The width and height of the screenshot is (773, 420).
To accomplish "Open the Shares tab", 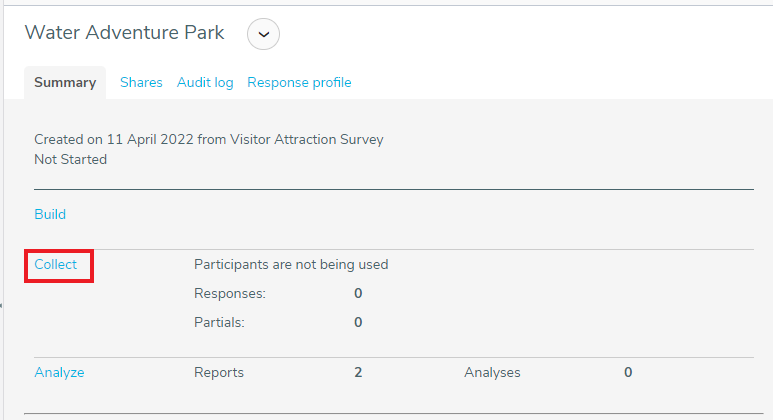I will pyautogui.click(x=141, y=83).
